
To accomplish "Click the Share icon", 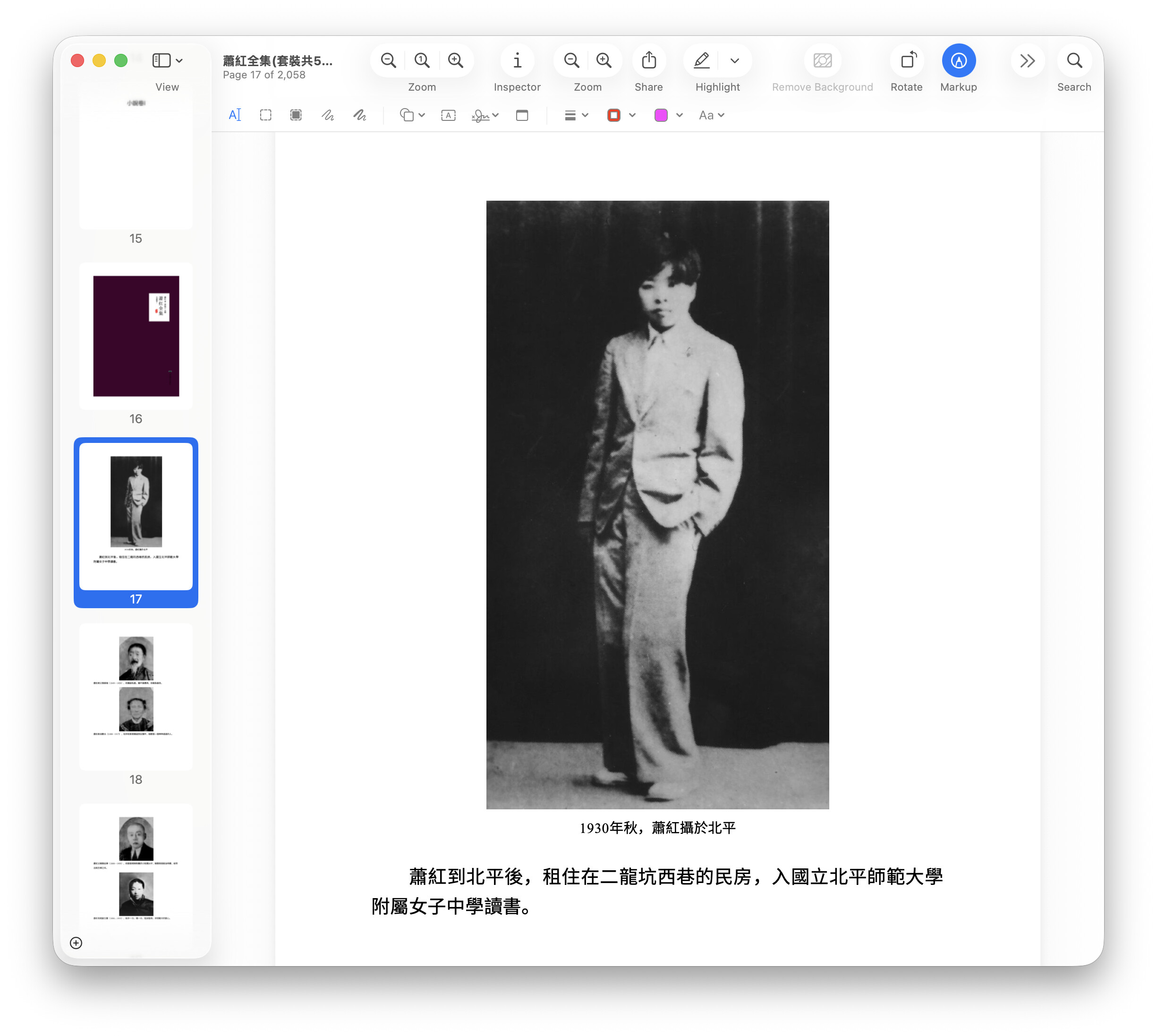I will pos(648,60).
